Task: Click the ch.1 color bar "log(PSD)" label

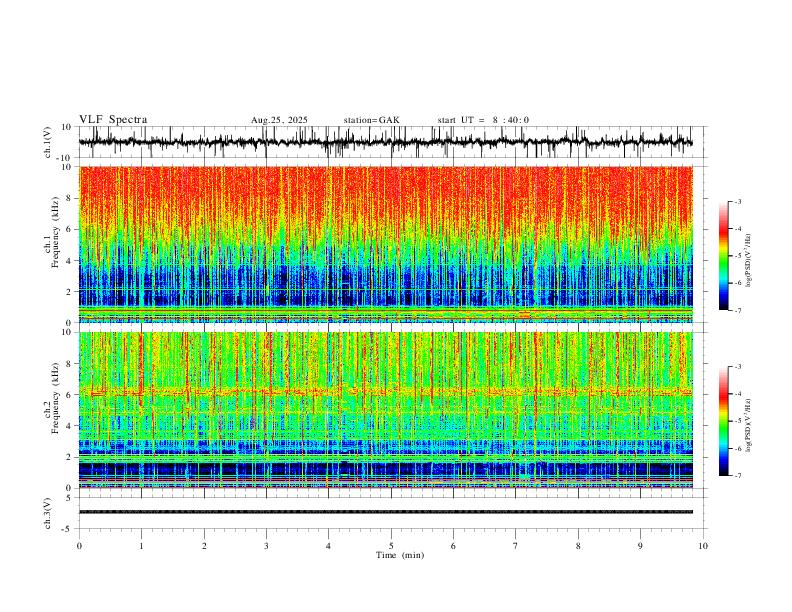Action: (x=748, y=261)
